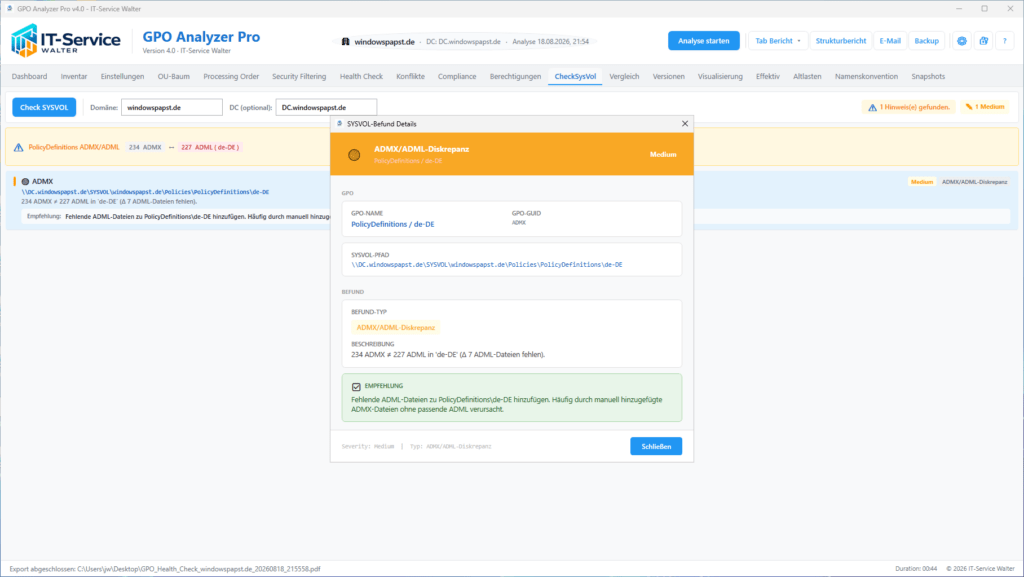The width and height of the screenshot is (1024, 577).
Task: Click the SYSVOL path in ADMX row
Action: (145, 192)
